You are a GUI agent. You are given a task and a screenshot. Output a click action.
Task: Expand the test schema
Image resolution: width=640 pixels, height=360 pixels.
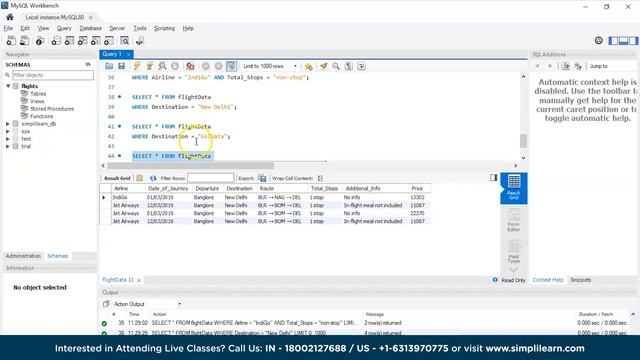(8, 139)
